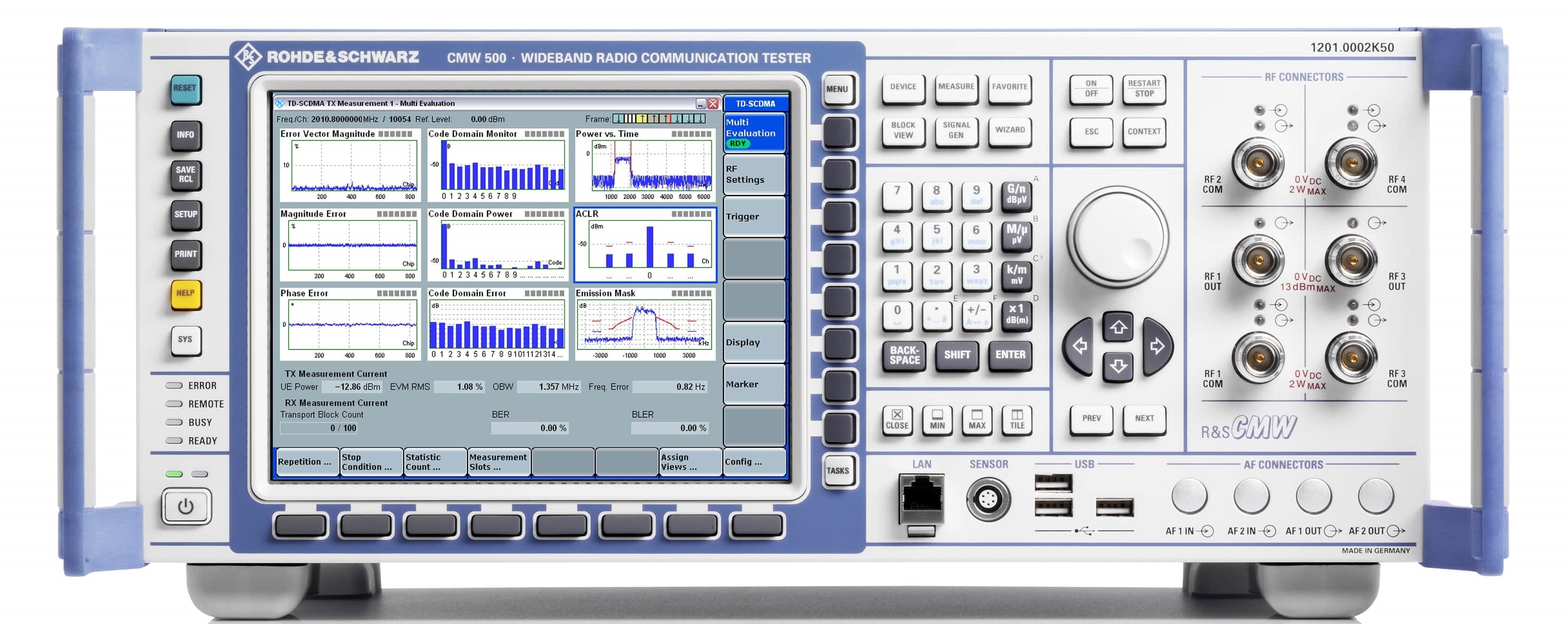This screenshot has height=624, width=1568.
Task: Open Stop Condition softkey menu
Action: coord(370,462)
